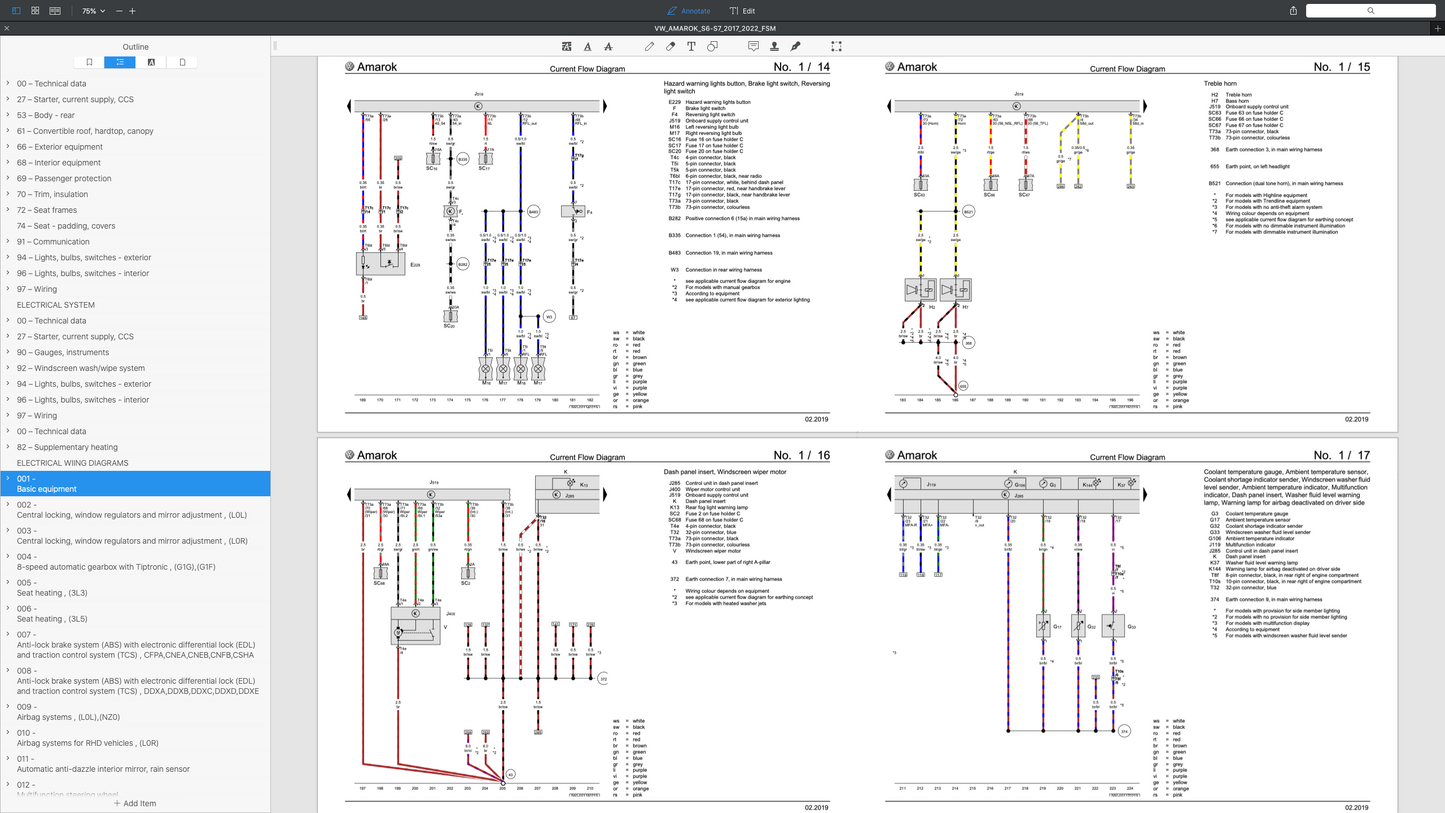
Task: Expand the '53 – Body - rear' outline item
Action: coord(8,115)
